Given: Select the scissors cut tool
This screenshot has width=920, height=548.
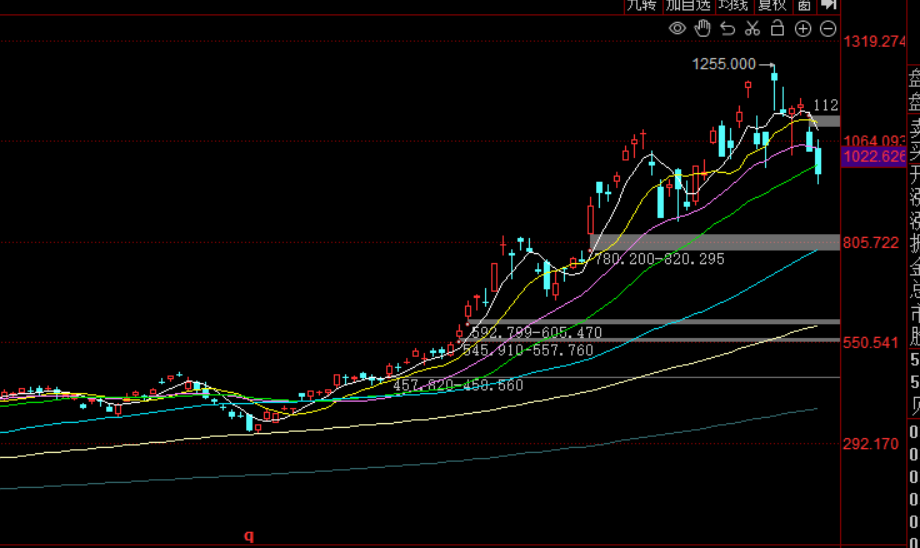Looking at the screenshot, I should [x=752, y=28].
